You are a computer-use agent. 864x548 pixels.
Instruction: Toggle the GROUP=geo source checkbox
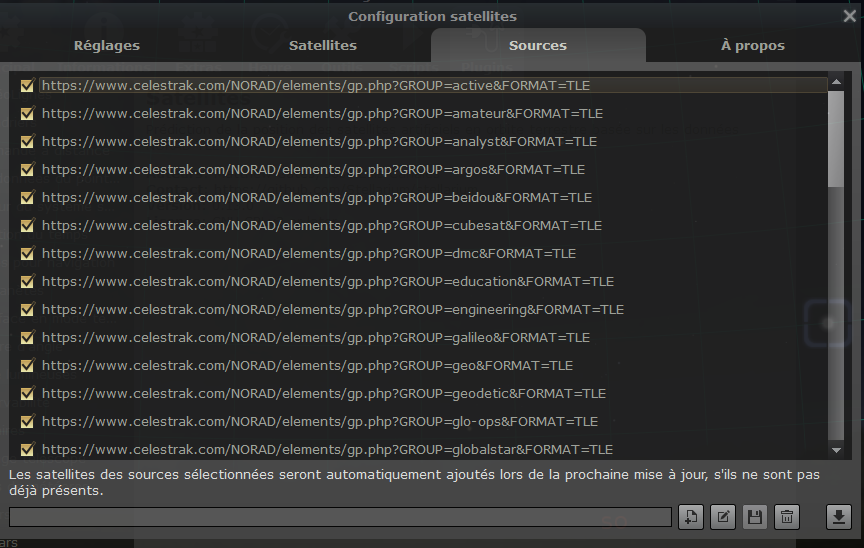coord(27,366)
